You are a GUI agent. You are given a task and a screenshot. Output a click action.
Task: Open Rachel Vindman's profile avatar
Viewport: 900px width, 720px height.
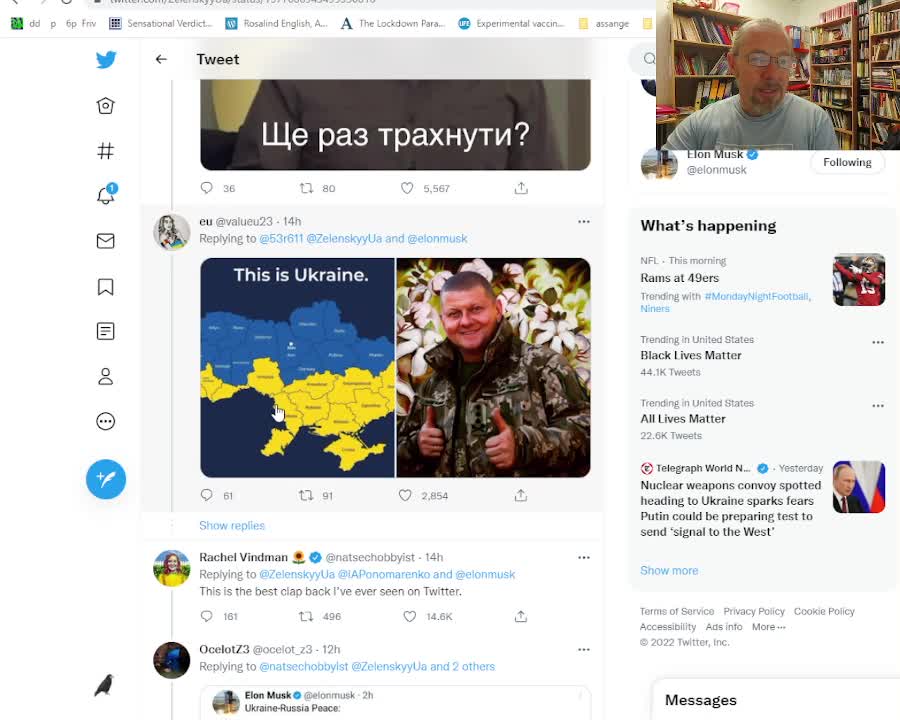(172, 568)
